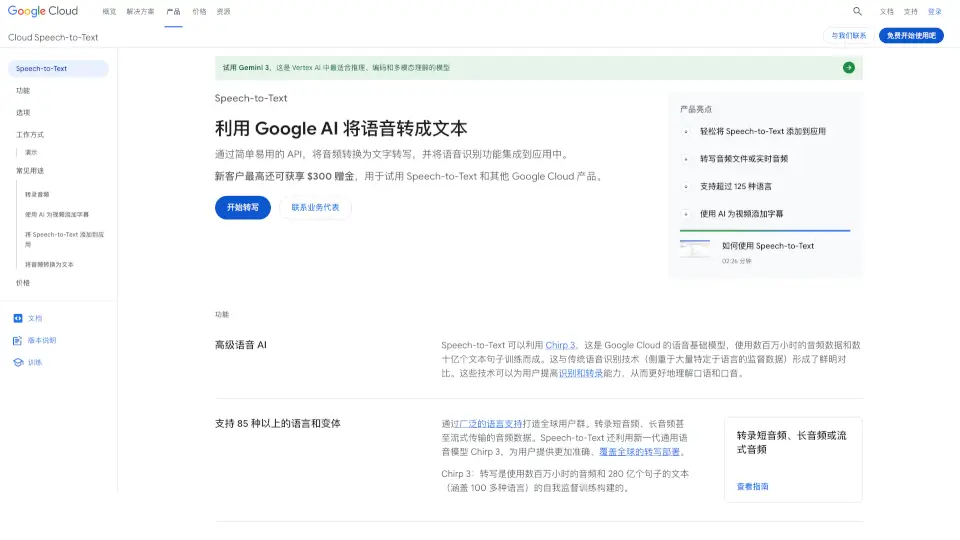Click the 如何使用 Speech-to-Text video title

[x=768, y=246]
